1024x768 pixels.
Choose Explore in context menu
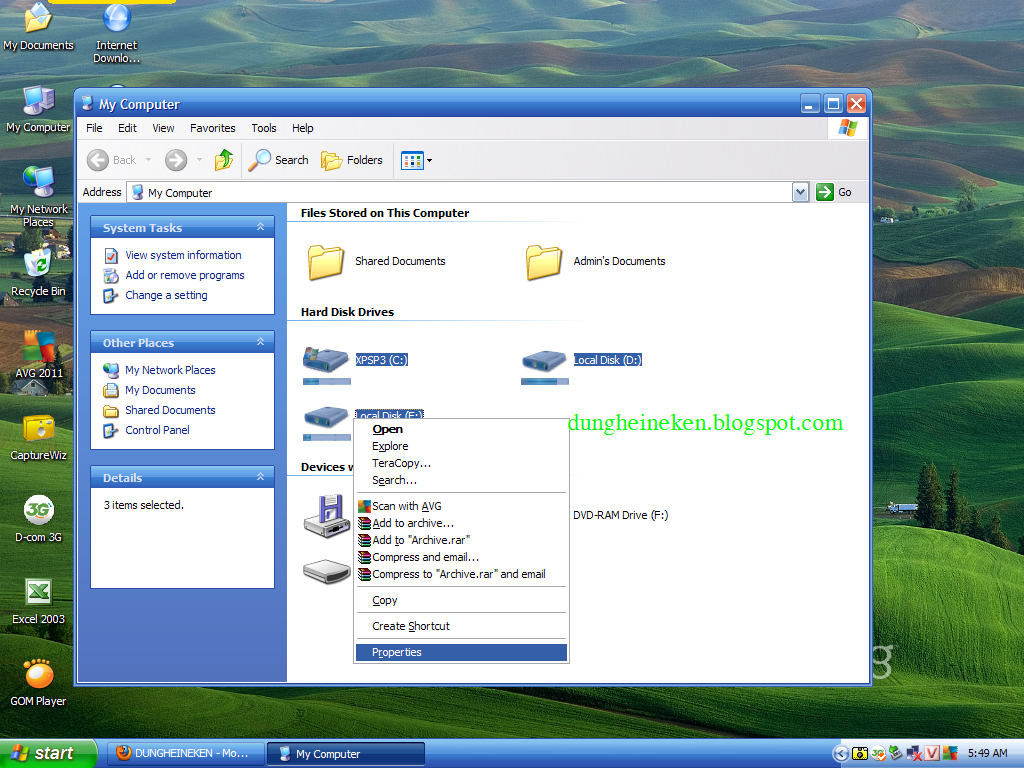click(460, 446)
